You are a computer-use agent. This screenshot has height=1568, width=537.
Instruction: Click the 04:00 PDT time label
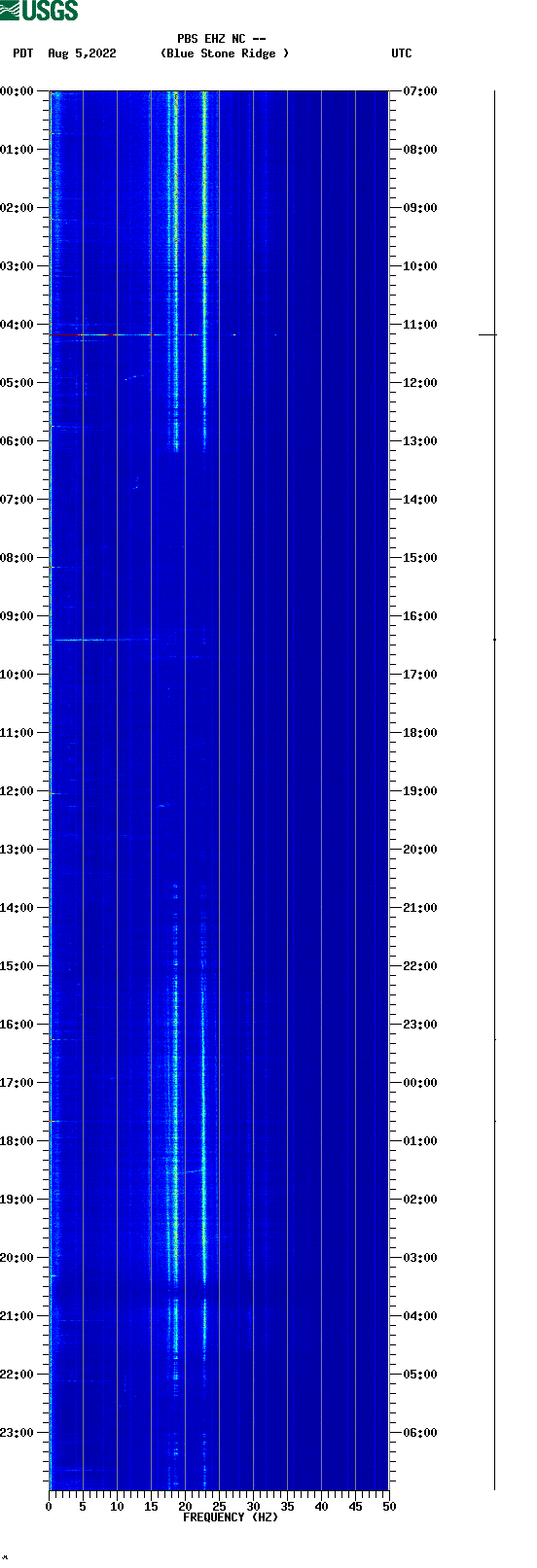pyautogui.click(x=18, y=325)
